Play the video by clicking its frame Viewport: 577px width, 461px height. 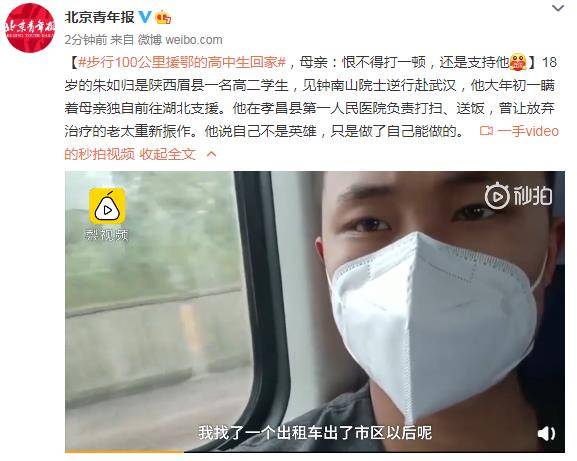tap(315, 311)
